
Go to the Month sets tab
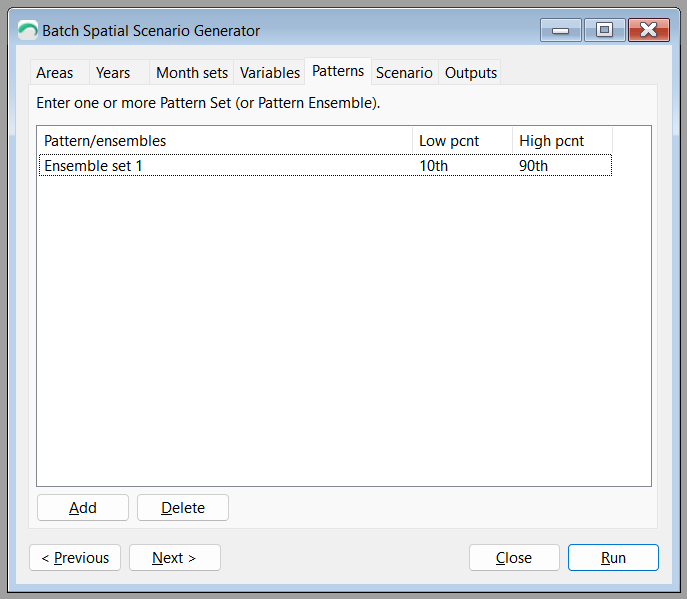192,72
